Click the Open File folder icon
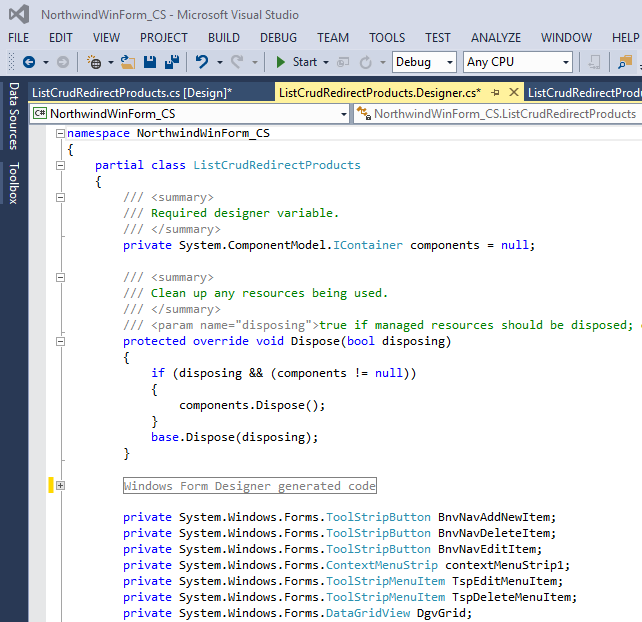 point(128,62)
